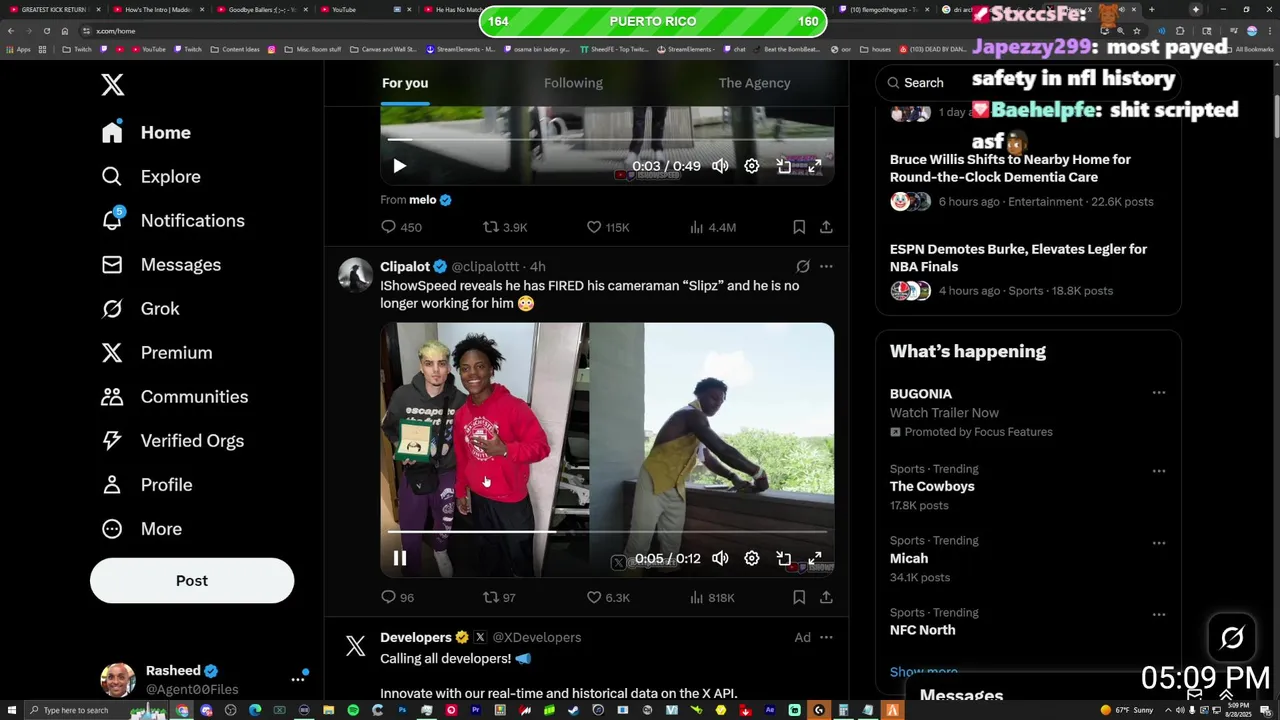
Task: Like the post with 115K likes
Action: coord(608,227)
